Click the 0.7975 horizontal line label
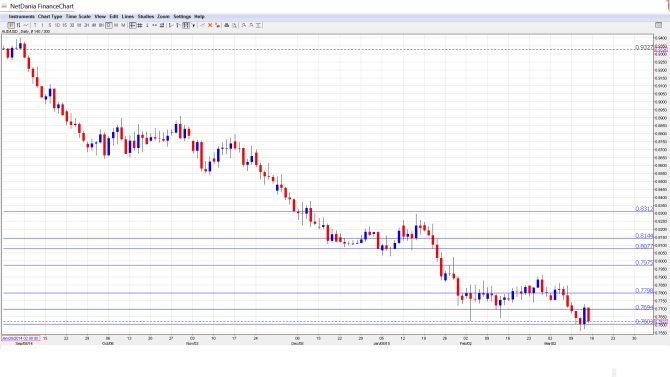Screen dimensions: 670x377 click(644, 262)
